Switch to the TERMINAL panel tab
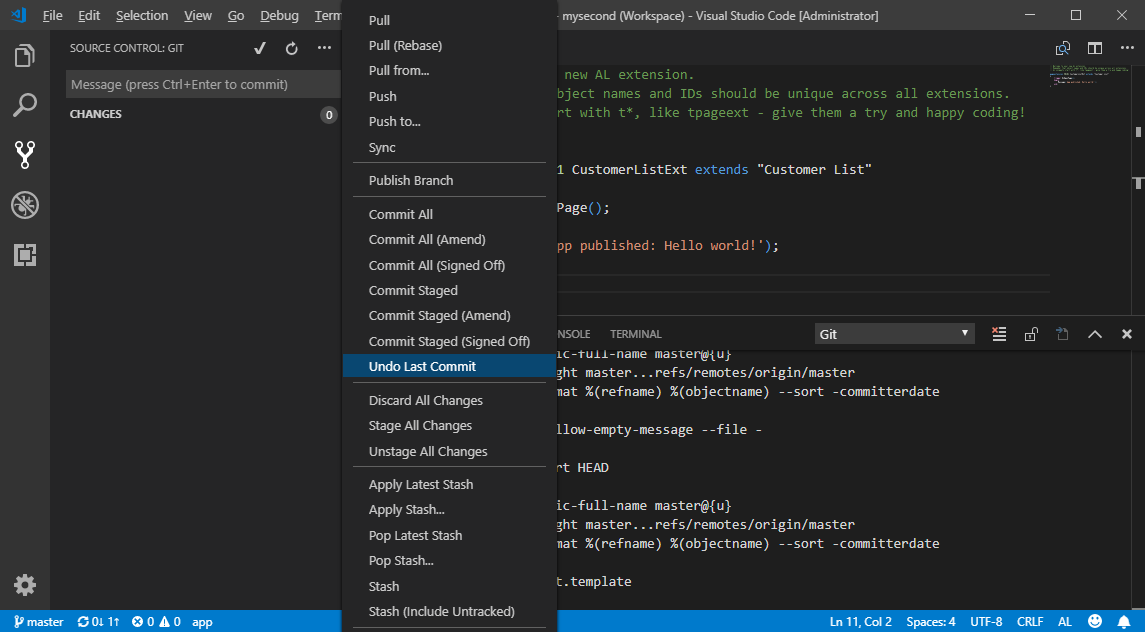 [636, 334]
